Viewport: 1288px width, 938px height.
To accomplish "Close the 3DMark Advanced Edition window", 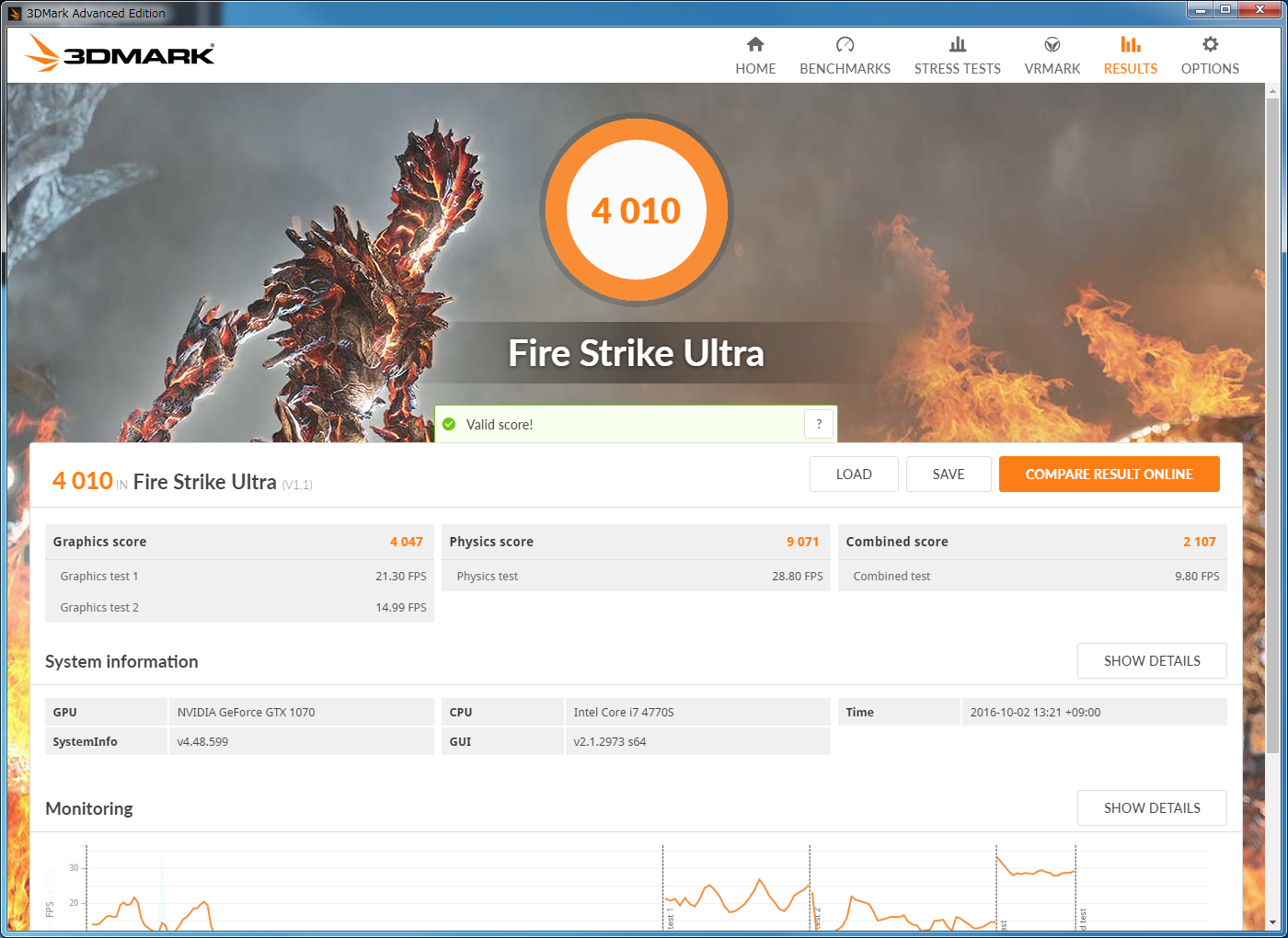I will (1259, 10).
